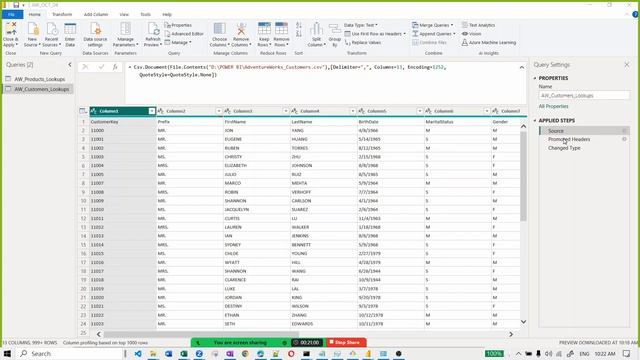Open the Advanced Editor
The image size is (640, 360).
184,34
